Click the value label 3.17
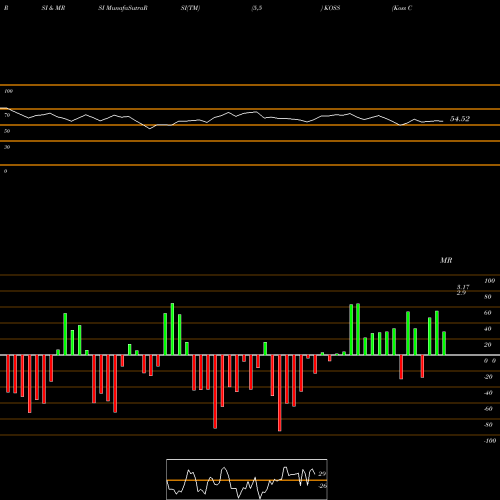 tap(463, 287)
